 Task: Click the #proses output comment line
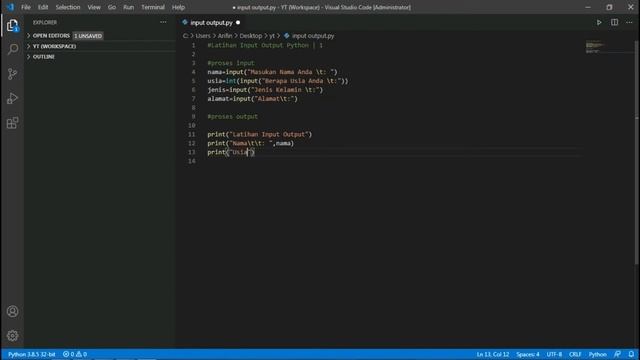[233, 117]
